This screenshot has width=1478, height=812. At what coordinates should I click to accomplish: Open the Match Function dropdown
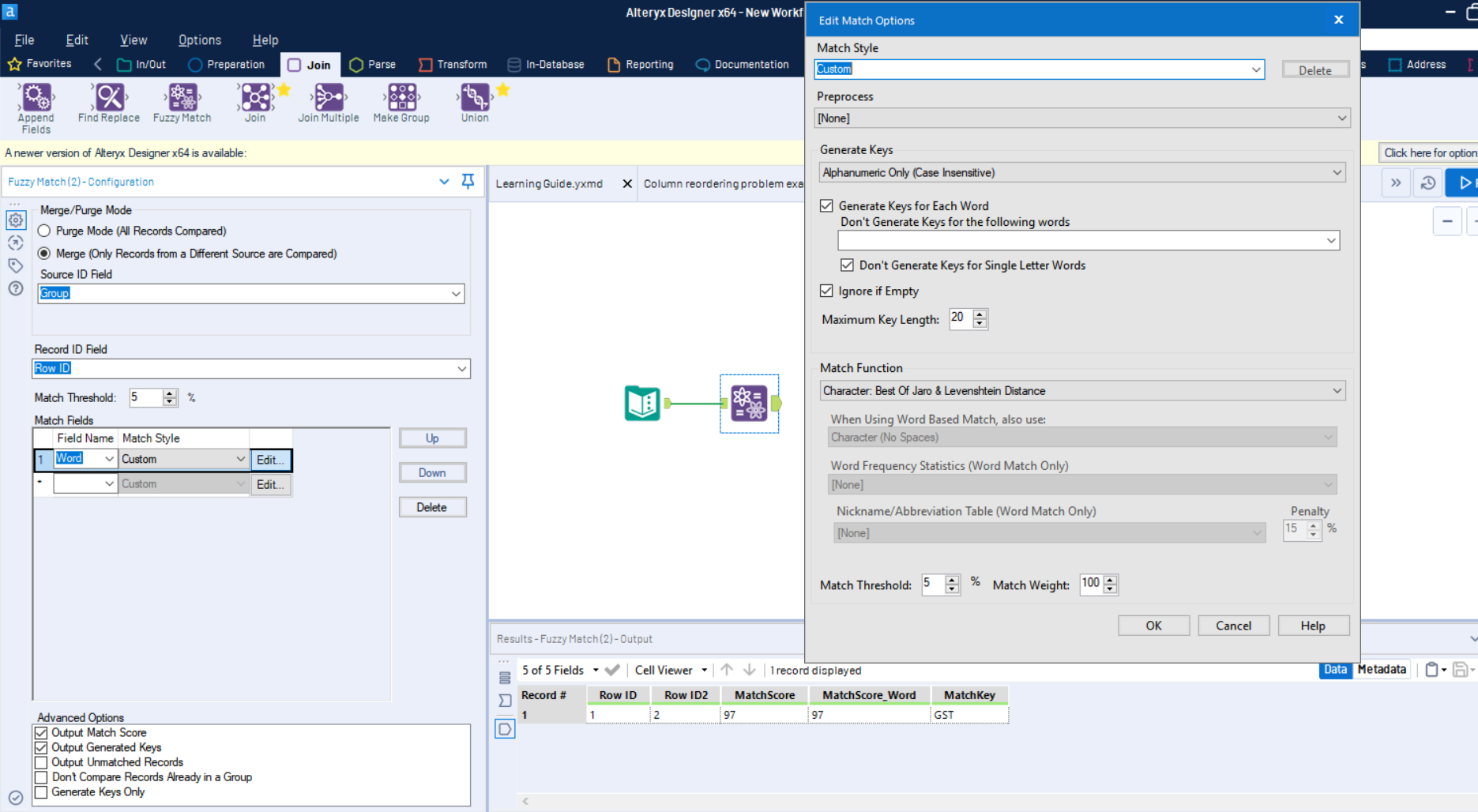pos(1337,390)
